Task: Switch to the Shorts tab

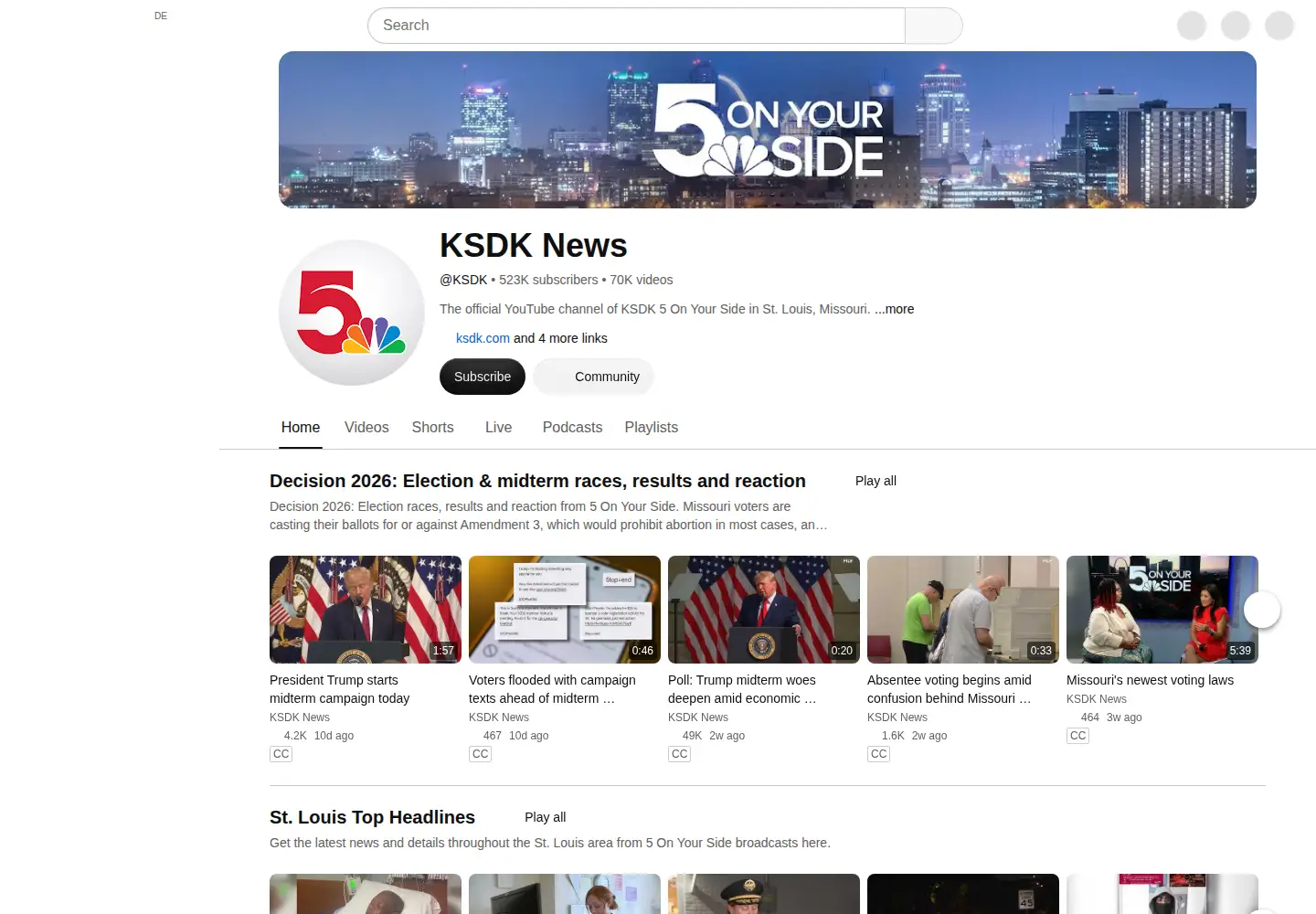Action: [x=432, y=427]
